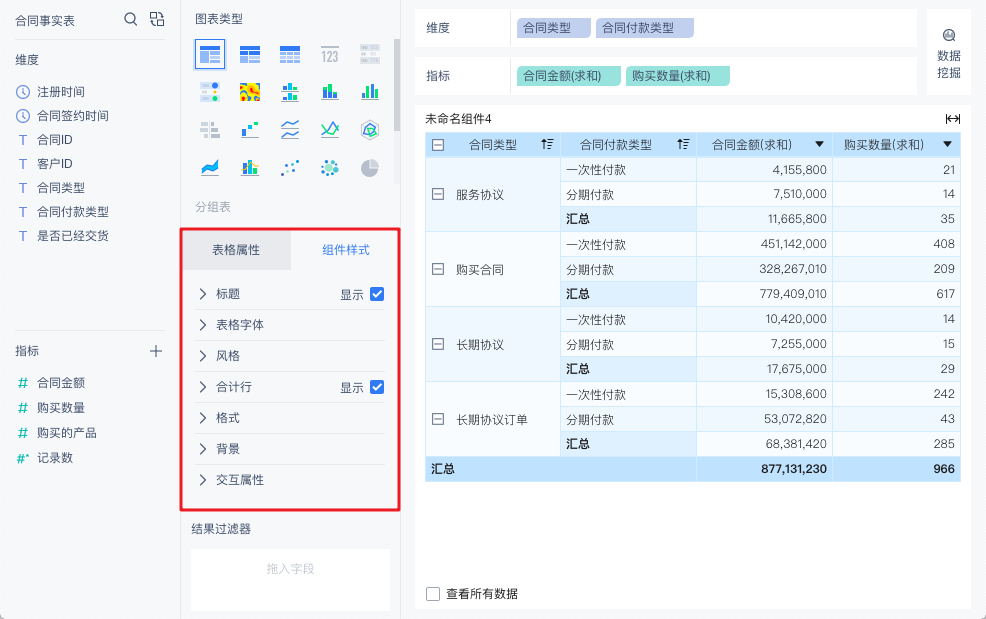The height and width of the screenshot is (619, 986).
Task: Select the heat map chart type
Action: (x=250, y=92)
